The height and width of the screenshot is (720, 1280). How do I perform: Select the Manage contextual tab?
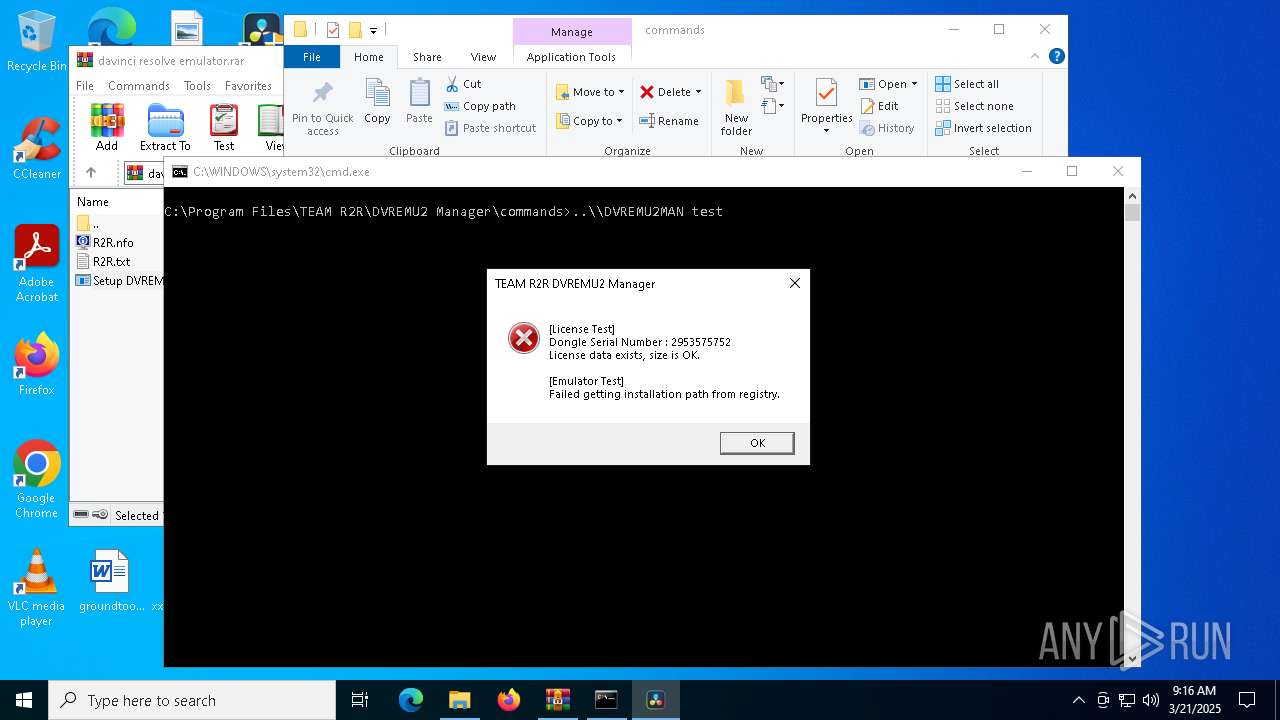572,32
